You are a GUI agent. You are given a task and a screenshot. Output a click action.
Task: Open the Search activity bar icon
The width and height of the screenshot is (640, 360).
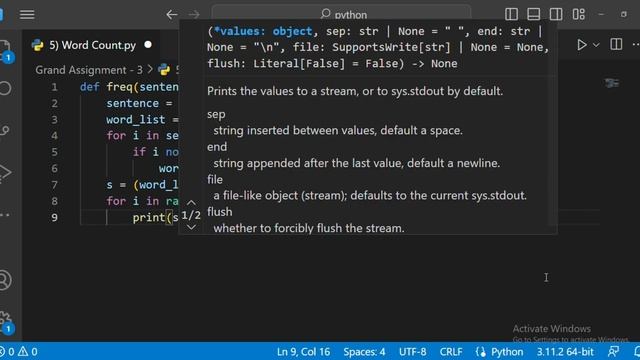[x=5, y=88]
